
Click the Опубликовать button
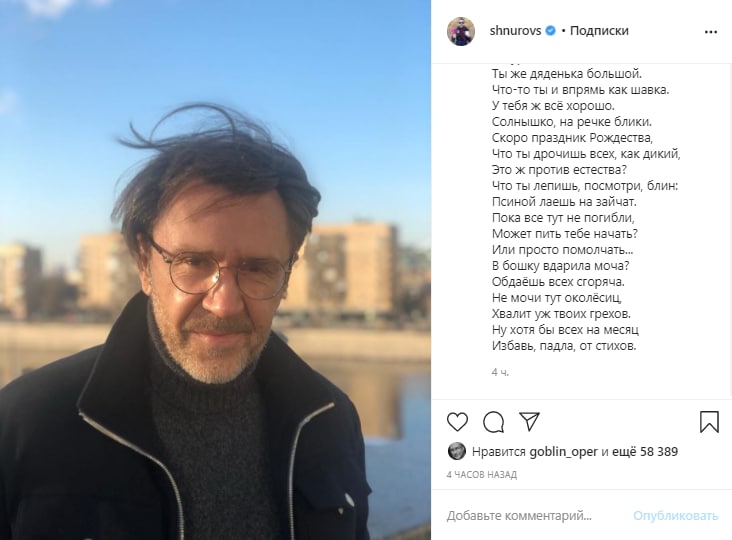click(675, 516)
